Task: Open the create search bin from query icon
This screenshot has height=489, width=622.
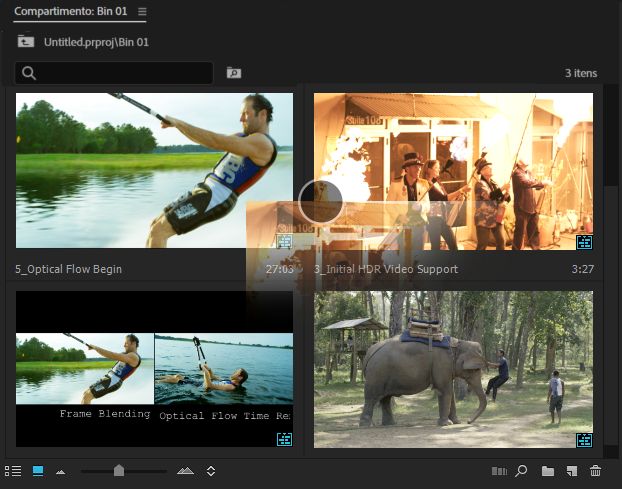Action: [x=234, y=72]
